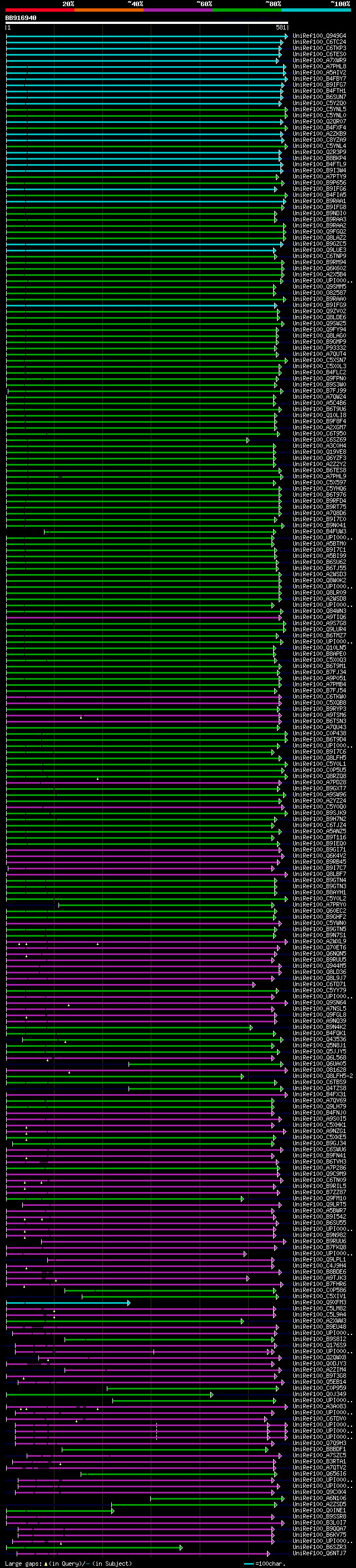The image size is (356, 1568).
Task: Select the UniRef100_B4FXF4 label
Action: (x=319, y=128)
